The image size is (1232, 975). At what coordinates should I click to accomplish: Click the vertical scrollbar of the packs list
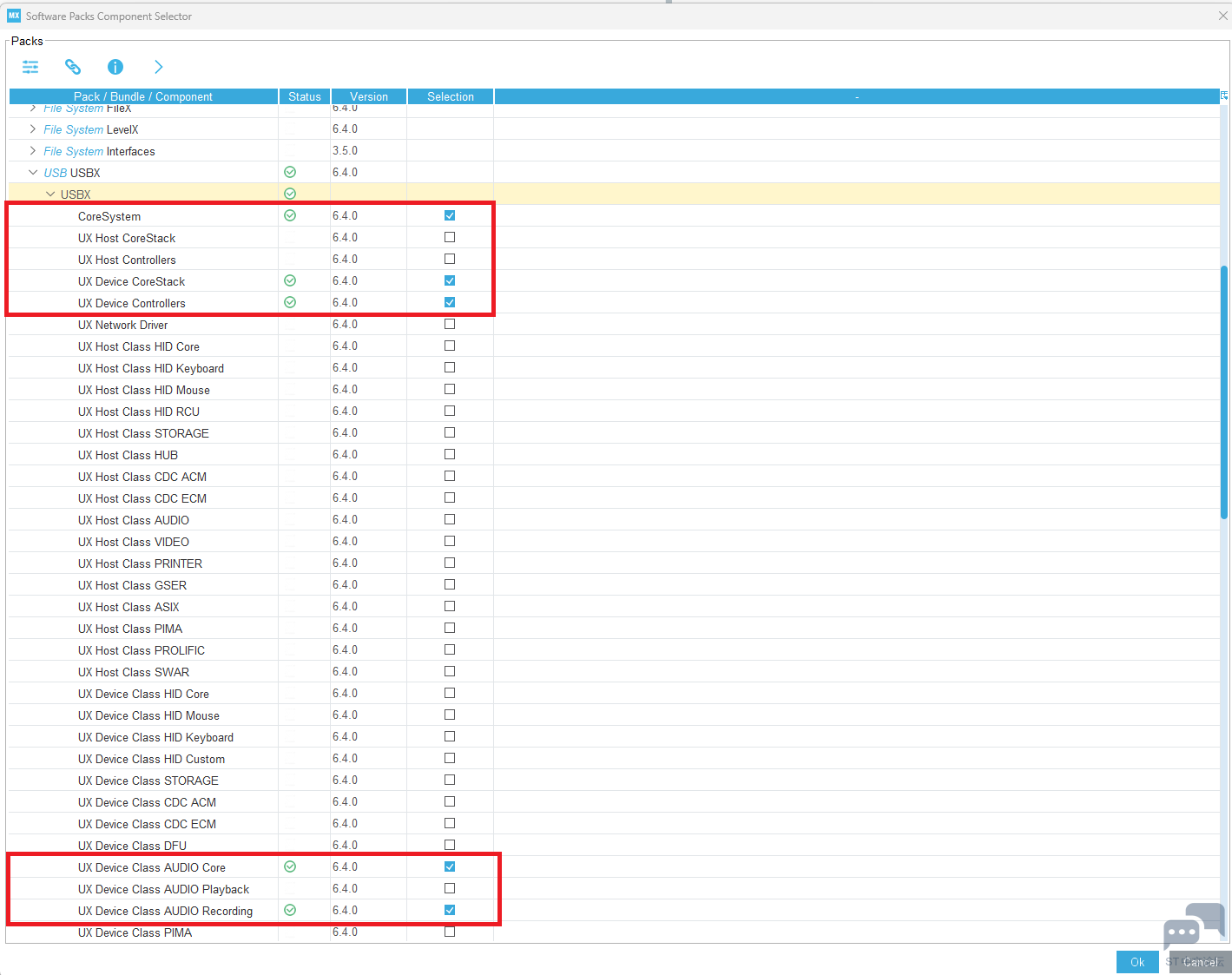coord(1224,392)
